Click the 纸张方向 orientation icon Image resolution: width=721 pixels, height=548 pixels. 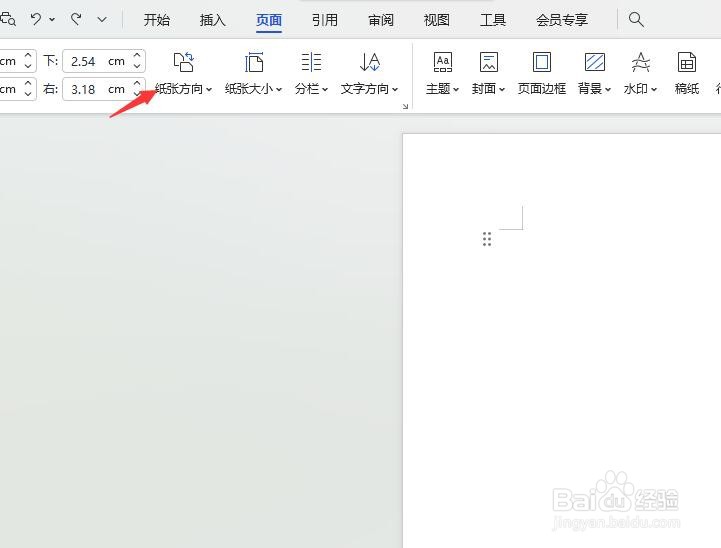pyautogui.click(x=183, y=62)
